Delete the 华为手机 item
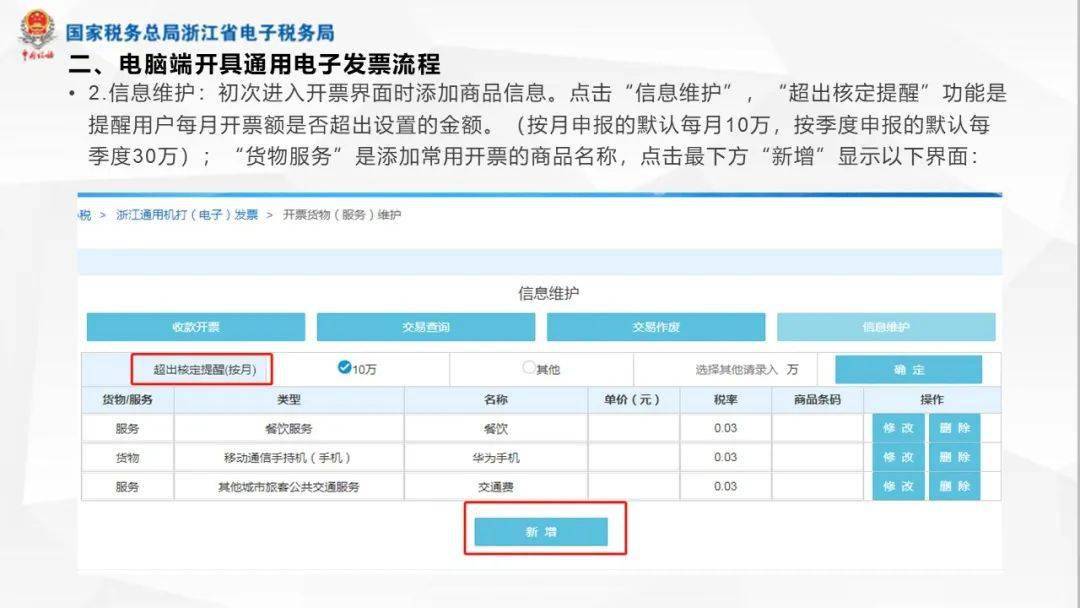This screenshot has height=608, width=1080. (x=953, y=457)
